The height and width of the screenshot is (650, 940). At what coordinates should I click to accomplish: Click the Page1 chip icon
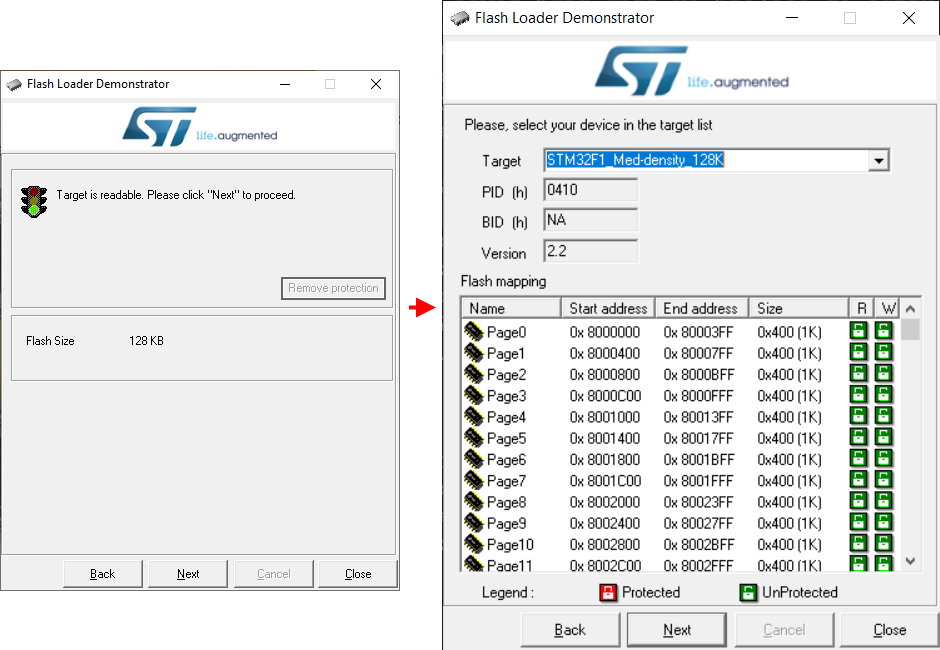pyautogui.click(x=474, y=353)
